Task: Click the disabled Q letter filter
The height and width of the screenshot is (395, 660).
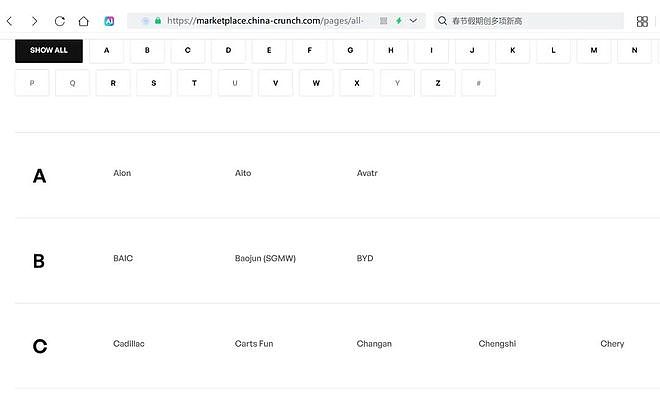Action: (72, 83)
